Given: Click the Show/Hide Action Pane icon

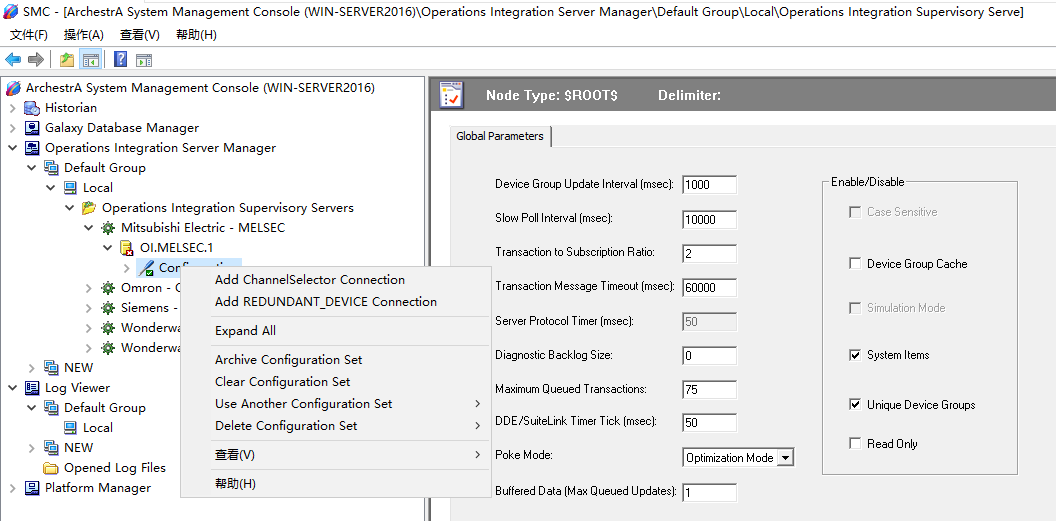Looking at the screenshot, I should pyautogui.click(x=144, y=60).
